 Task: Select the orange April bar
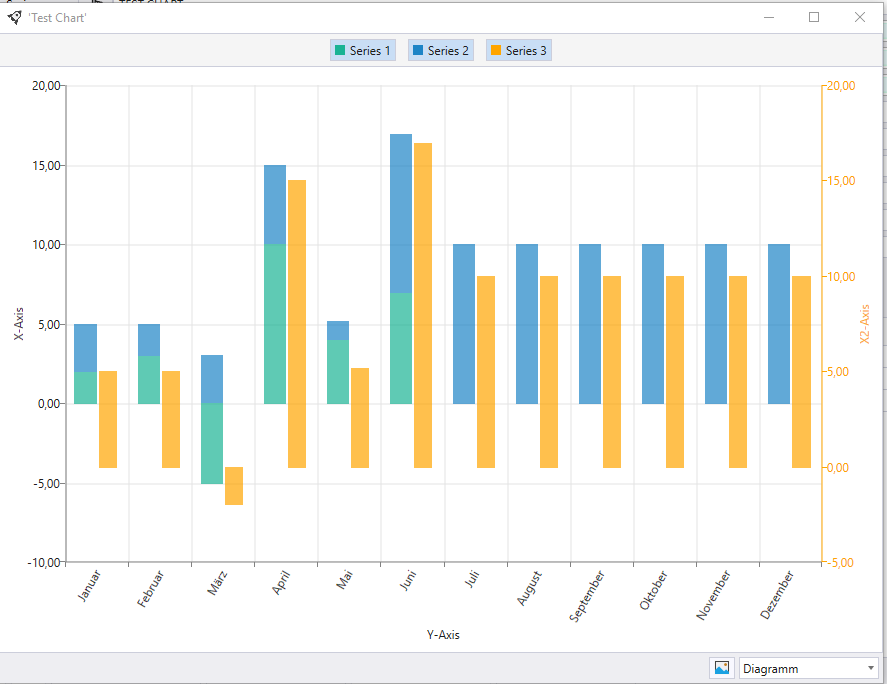click(297, 324)
